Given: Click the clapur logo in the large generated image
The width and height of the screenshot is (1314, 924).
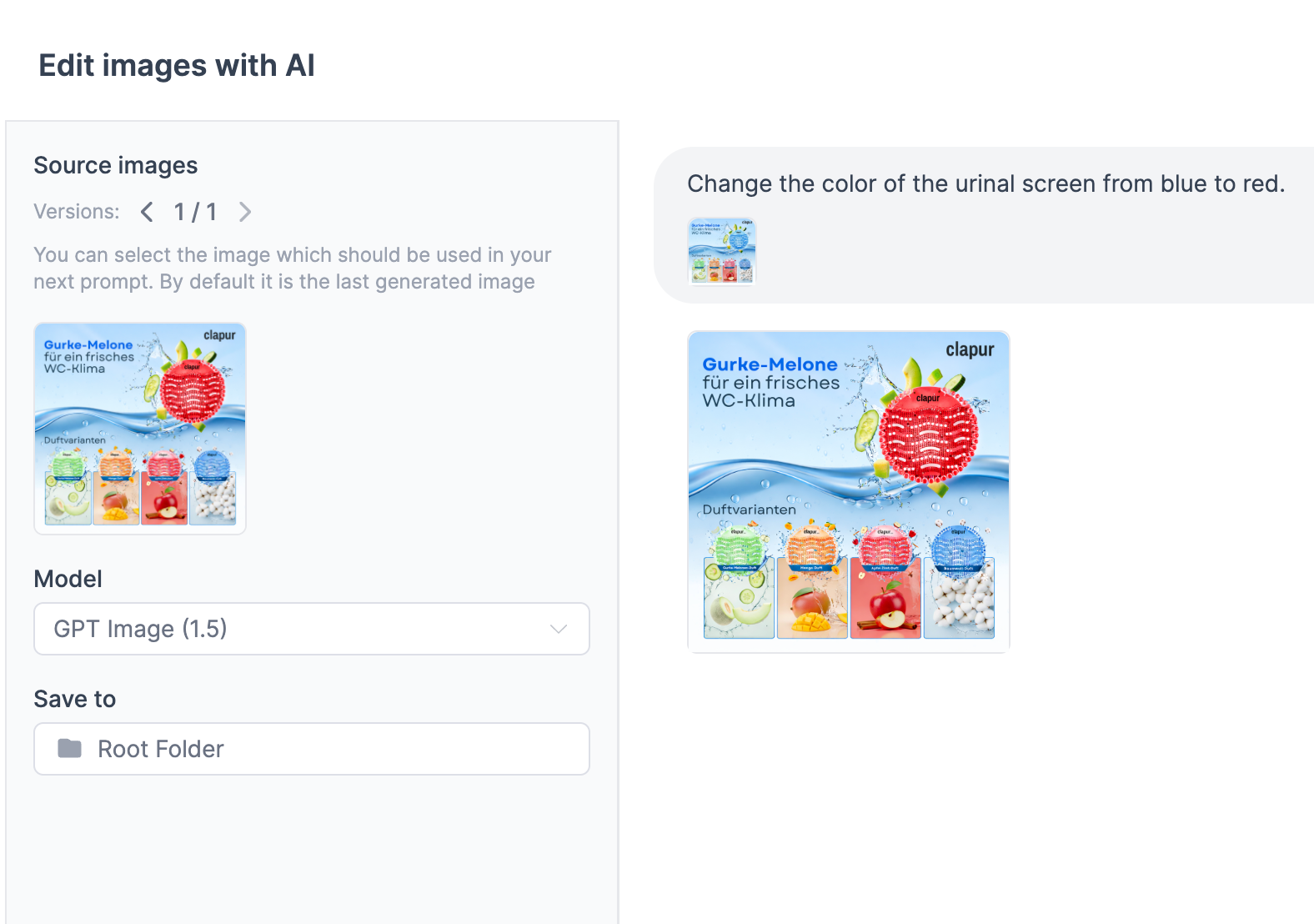Looking at the screenshot, I should (970, 349).
